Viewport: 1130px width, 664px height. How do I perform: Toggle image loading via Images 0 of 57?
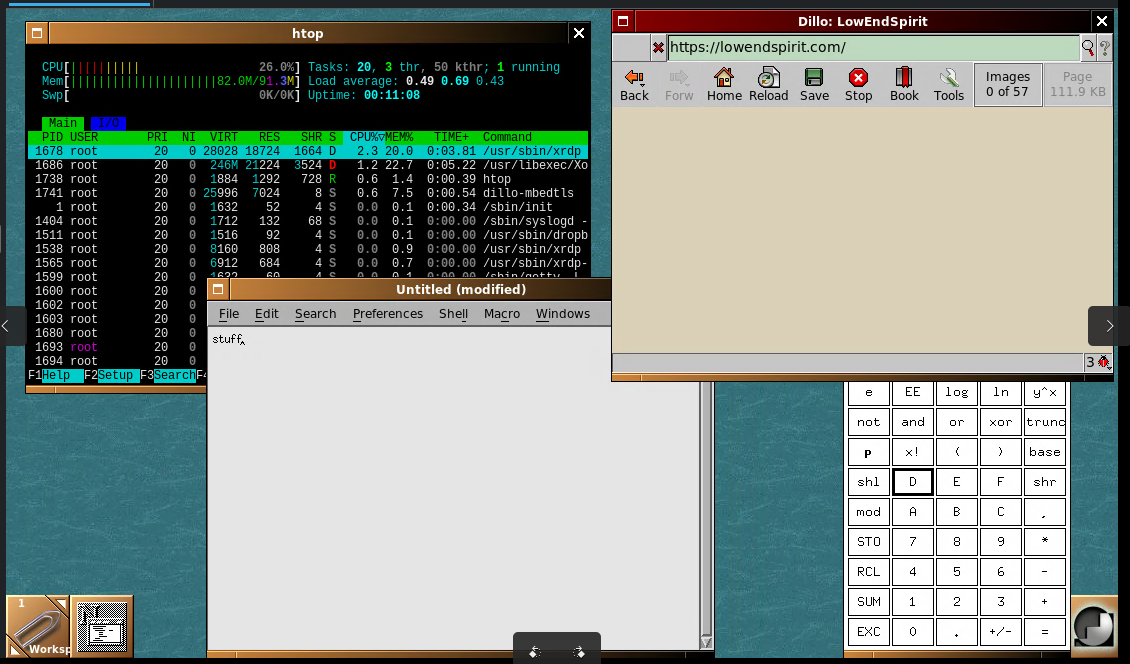point(1007,84)
